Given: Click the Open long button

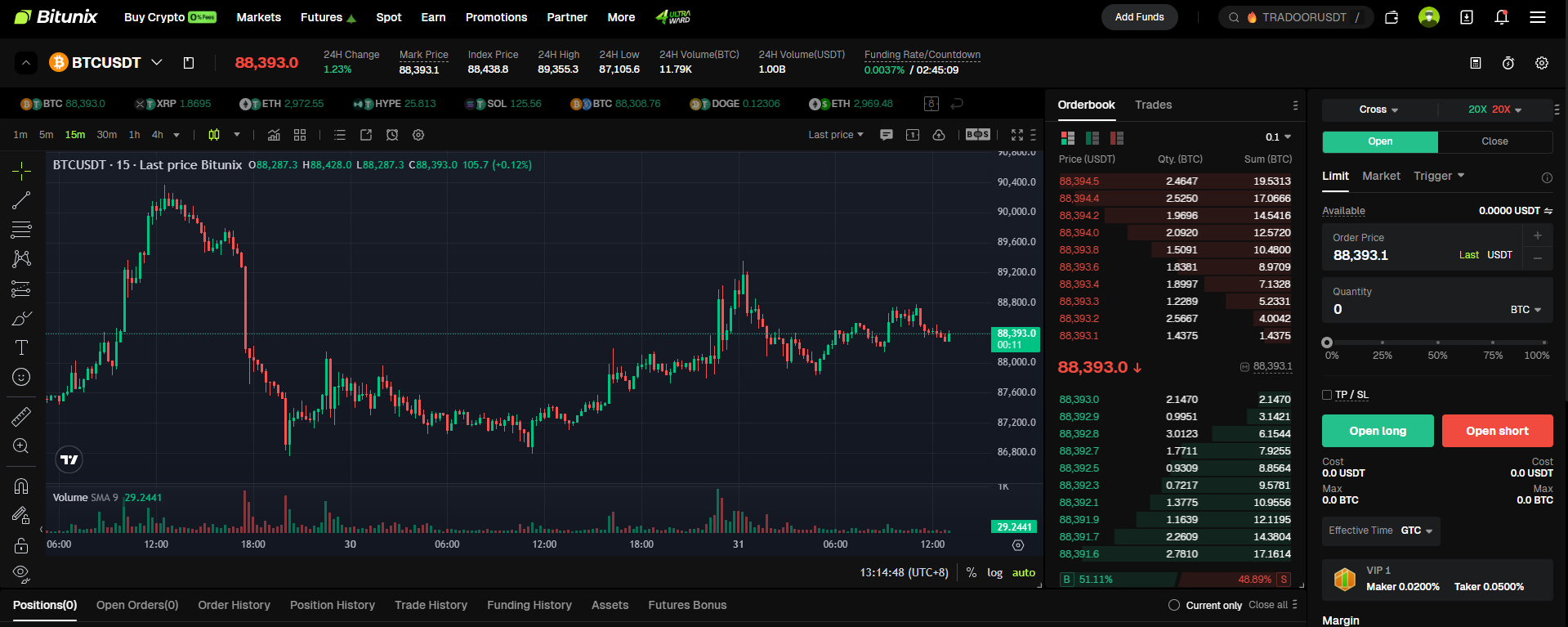Looking at the screenshot, I should (1378, 431).
